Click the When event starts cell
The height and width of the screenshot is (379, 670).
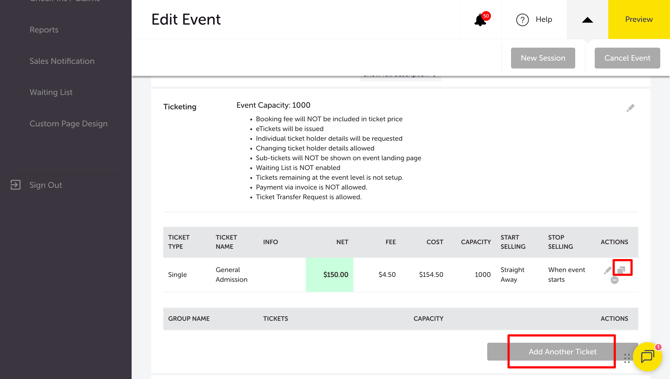click(x=567, y=275)
